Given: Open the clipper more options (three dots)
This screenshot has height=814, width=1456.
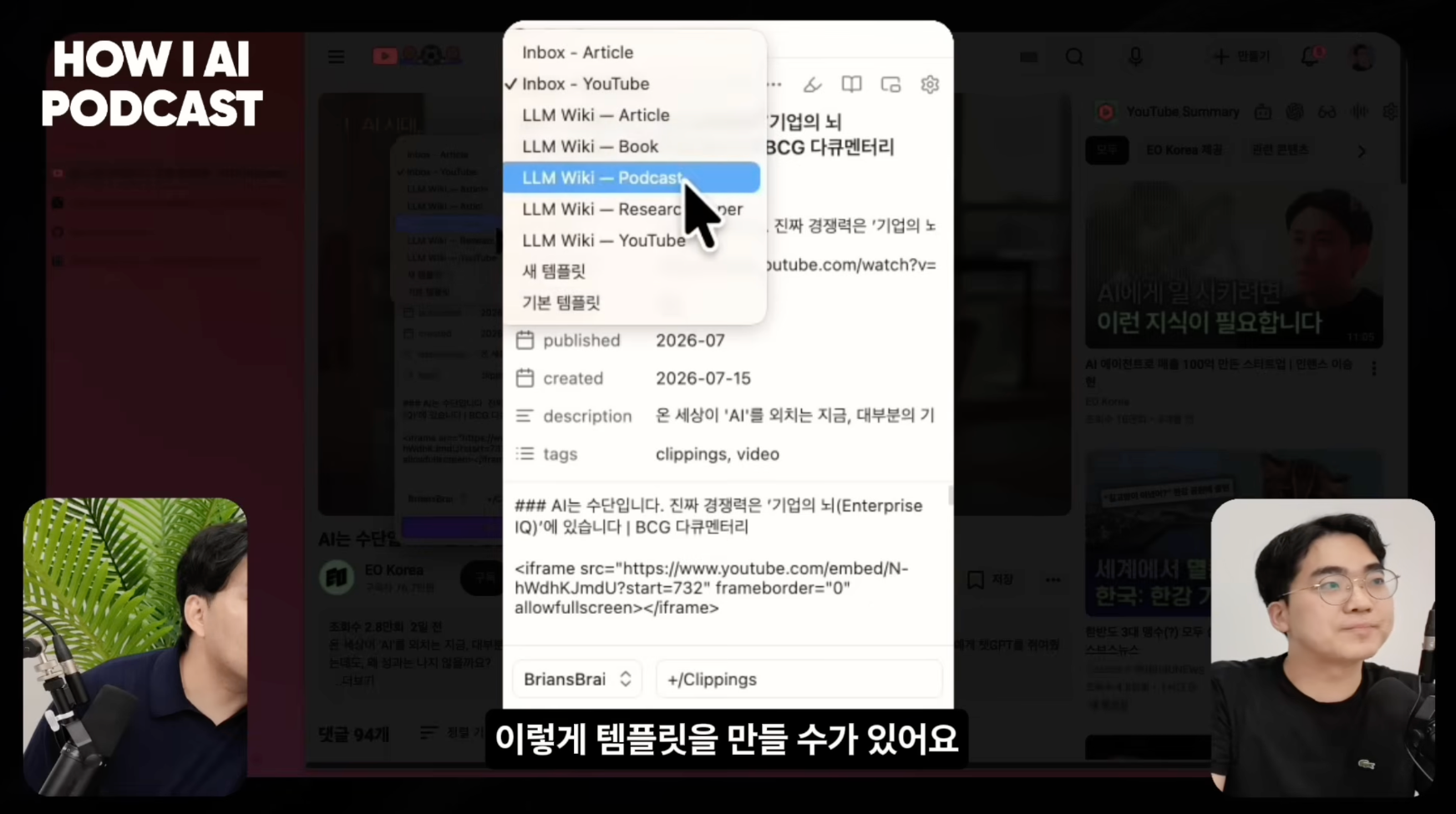Looking at the screenshot, I should (774, 84).
